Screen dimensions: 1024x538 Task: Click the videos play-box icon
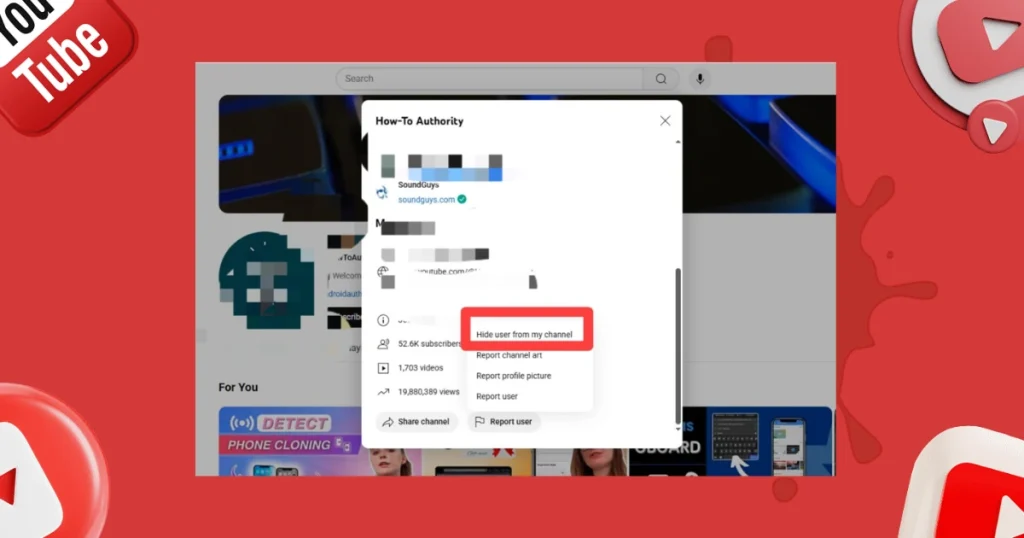382,368
